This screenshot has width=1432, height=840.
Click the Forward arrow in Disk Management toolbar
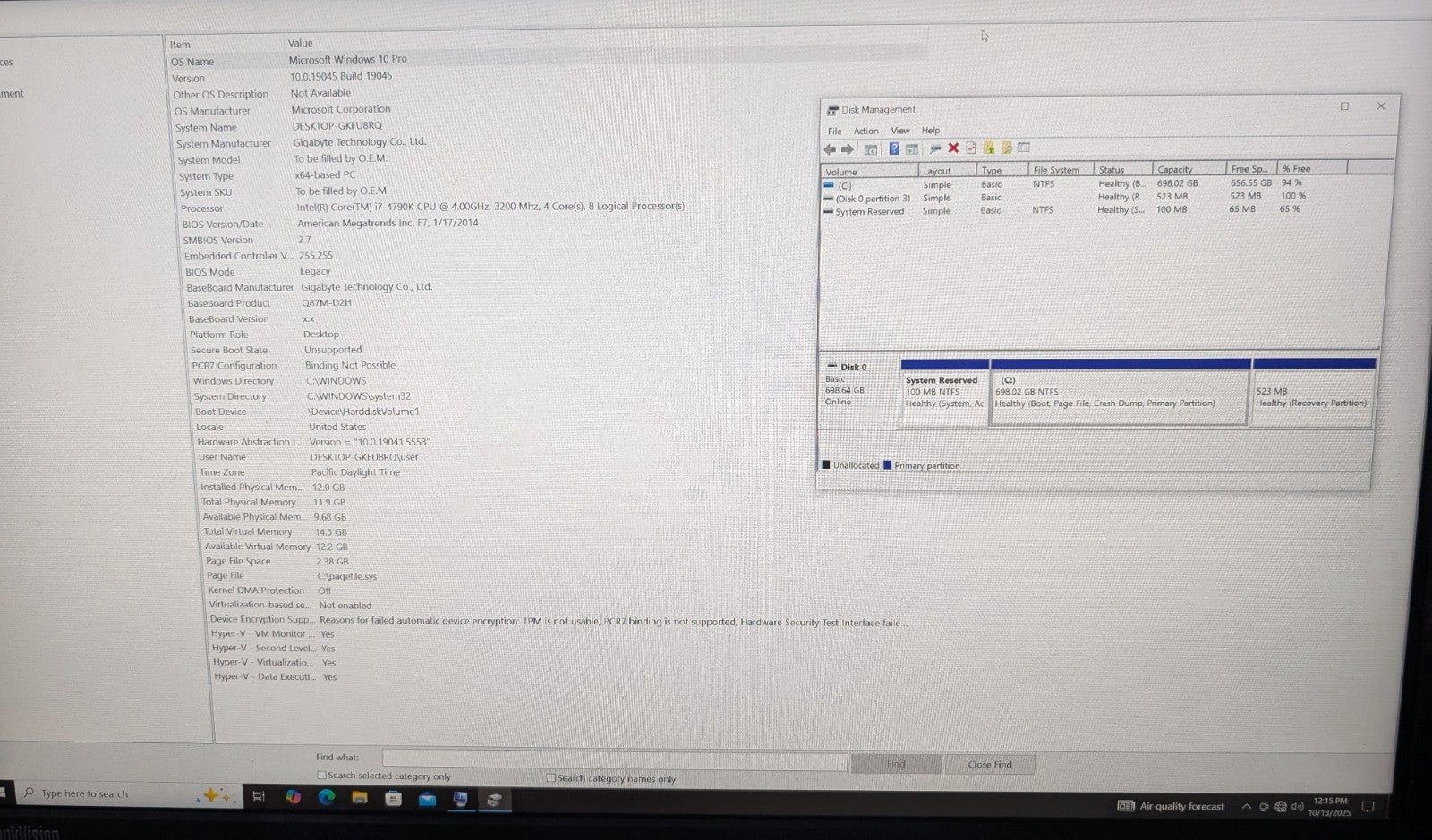tap(847, 149)
